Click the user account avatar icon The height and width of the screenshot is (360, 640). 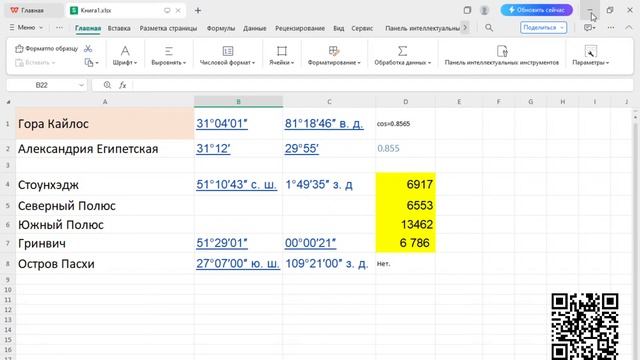484,10
